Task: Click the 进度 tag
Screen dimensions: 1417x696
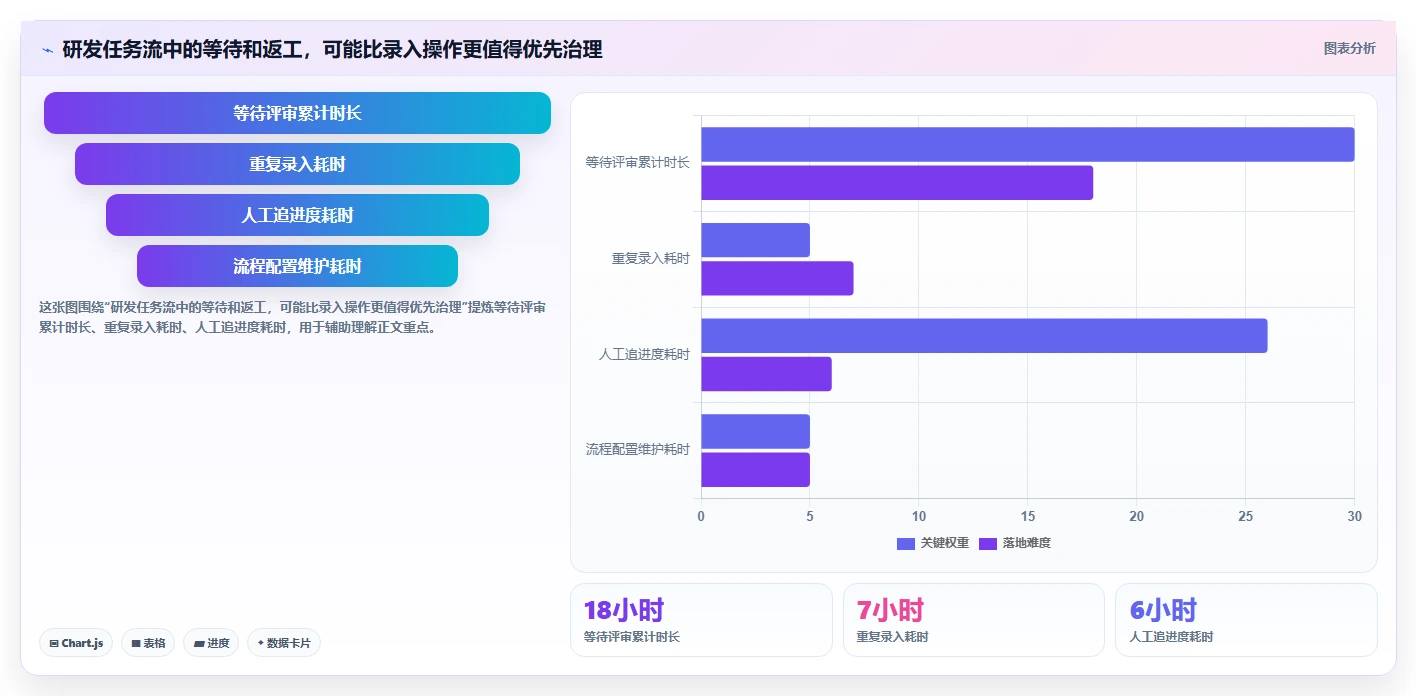Action: pyautogui.click(x=211, y=643)
